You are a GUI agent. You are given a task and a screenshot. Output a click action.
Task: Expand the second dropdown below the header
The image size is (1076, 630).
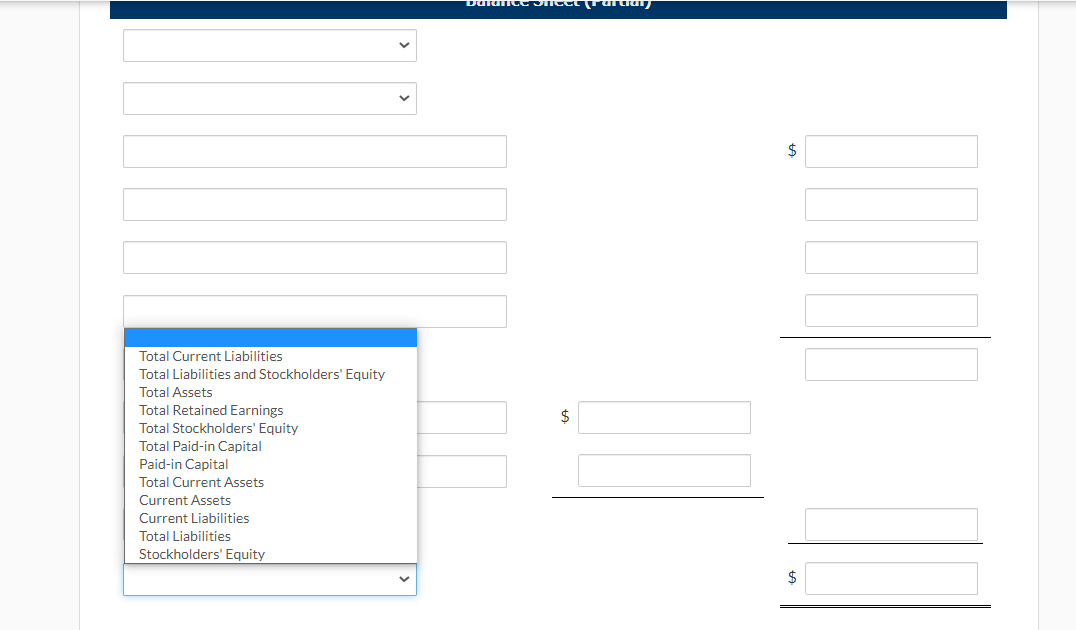click(x=270, y=98)
